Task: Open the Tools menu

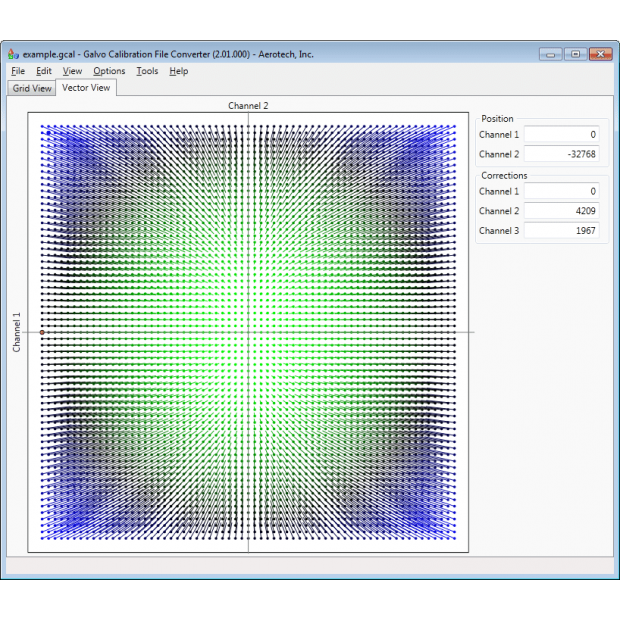Action: [147, 71]
